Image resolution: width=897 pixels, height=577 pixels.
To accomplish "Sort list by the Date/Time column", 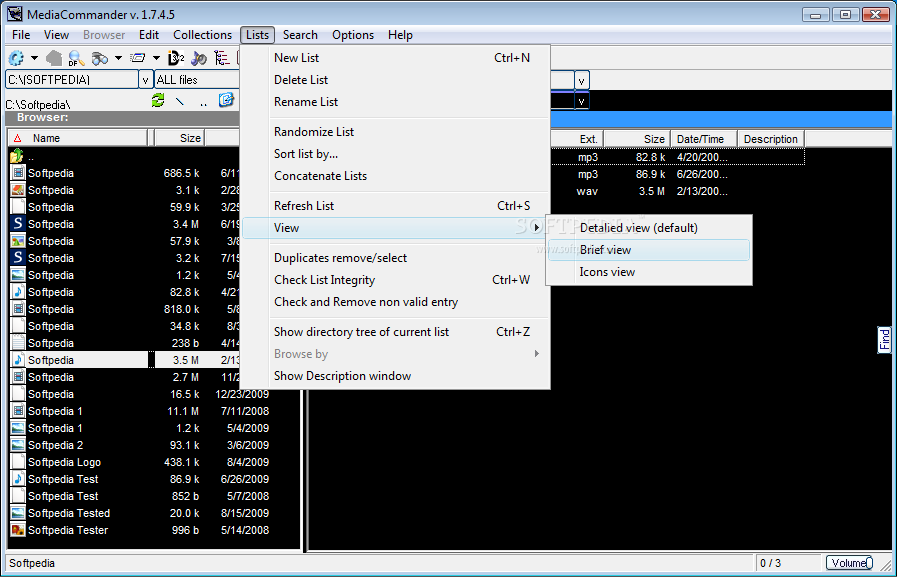I will click(x=704, y=139).
